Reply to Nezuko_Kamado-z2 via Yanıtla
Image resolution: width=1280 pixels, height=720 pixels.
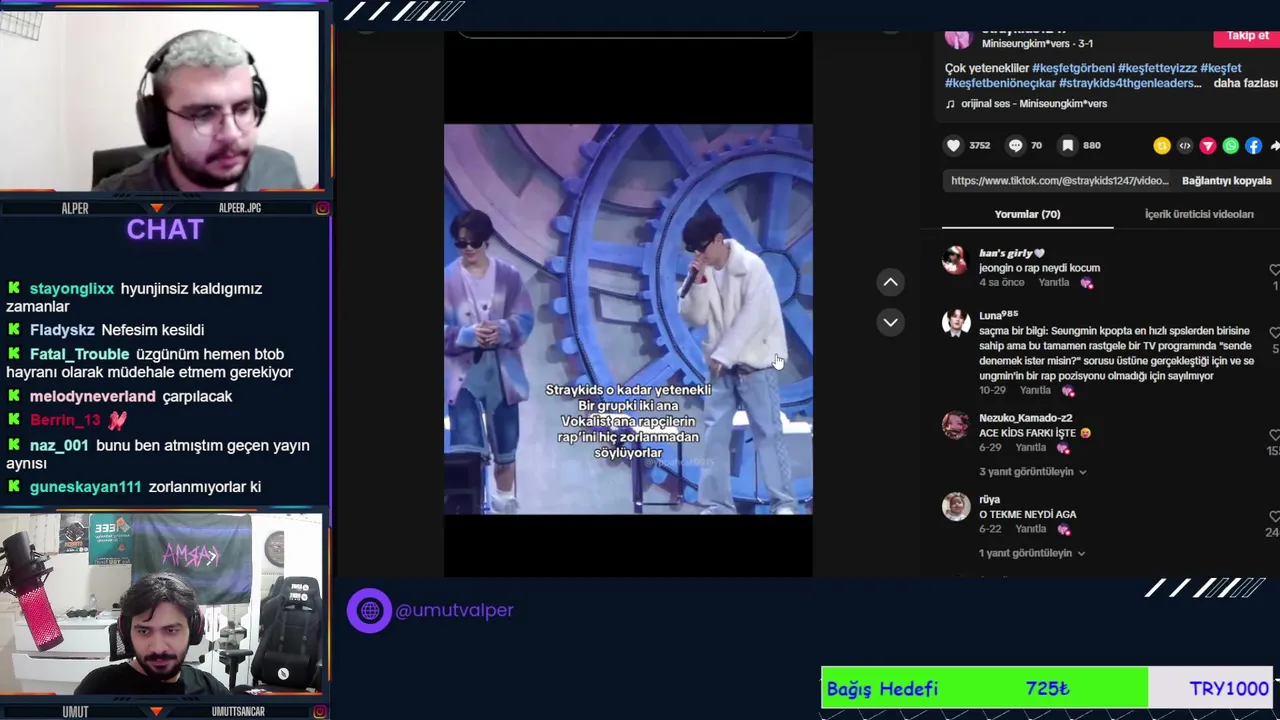[x=1031, y=448]
